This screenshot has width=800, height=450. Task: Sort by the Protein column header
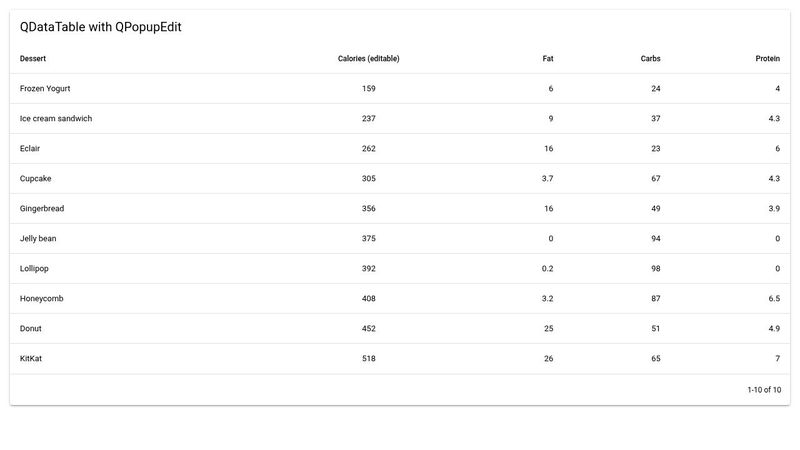767,59
